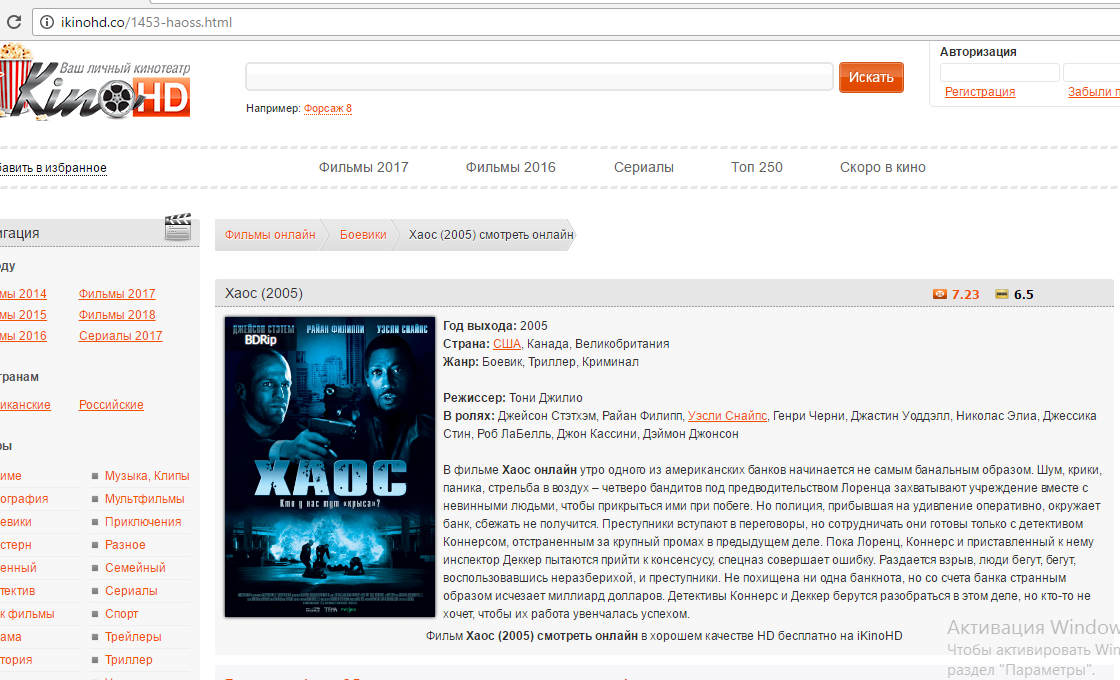Open genre Триллер in sidebar
This screenshot has width=1120, height=680.
tap(129, 660)
